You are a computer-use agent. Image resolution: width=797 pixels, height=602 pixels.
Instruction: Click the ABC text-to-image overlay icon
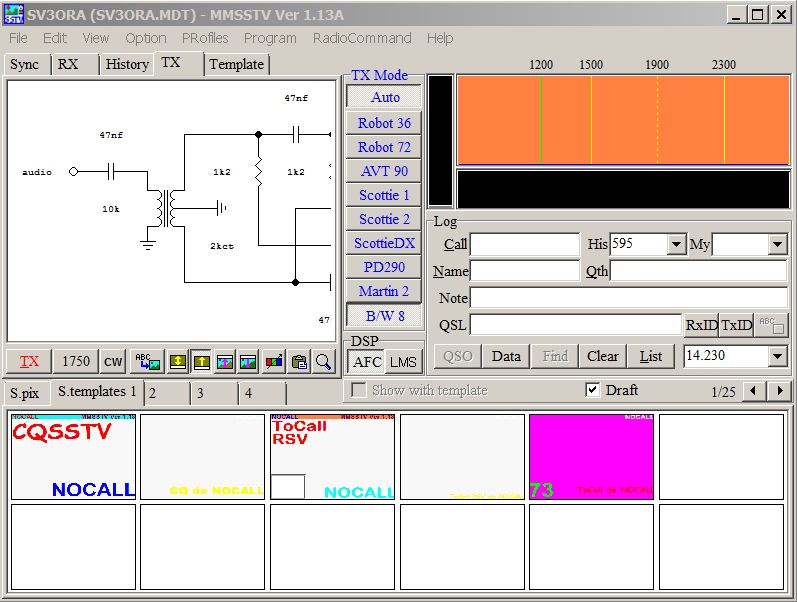tap(147, 362)
